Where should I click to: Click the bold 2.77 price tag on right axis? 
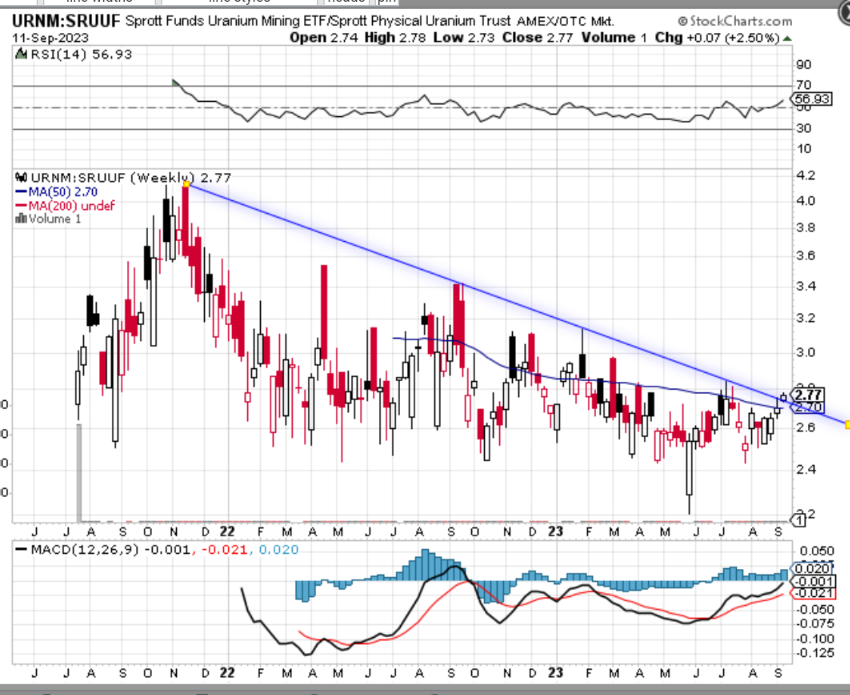(x=808, y=394)
